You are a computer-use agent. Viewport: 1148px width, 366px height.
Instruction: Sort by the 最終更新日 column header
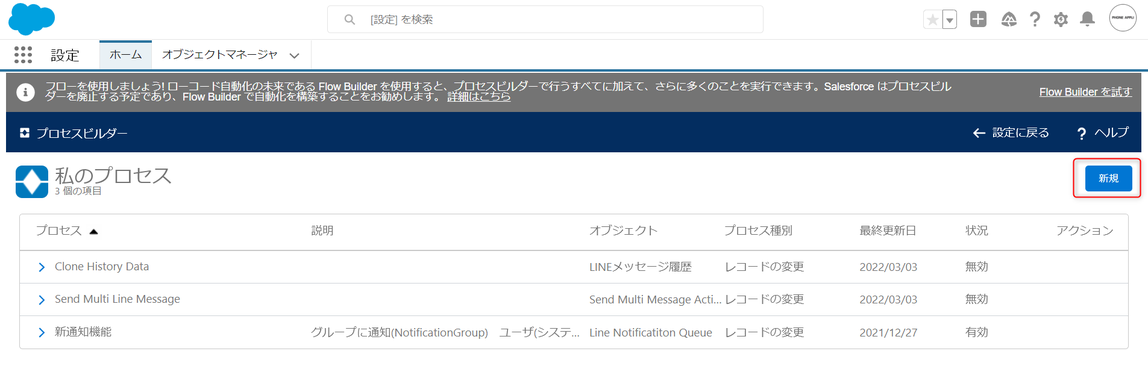[887, 231]
